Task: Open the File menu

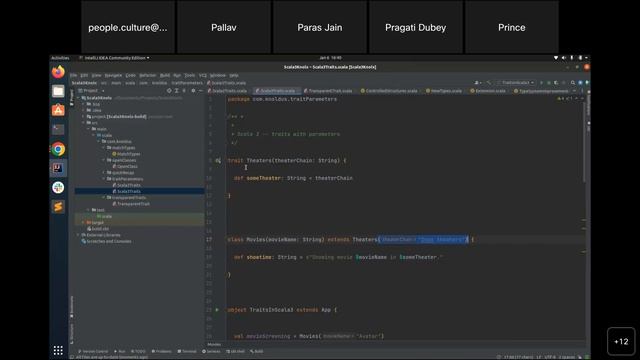Action: coord(73,76)
